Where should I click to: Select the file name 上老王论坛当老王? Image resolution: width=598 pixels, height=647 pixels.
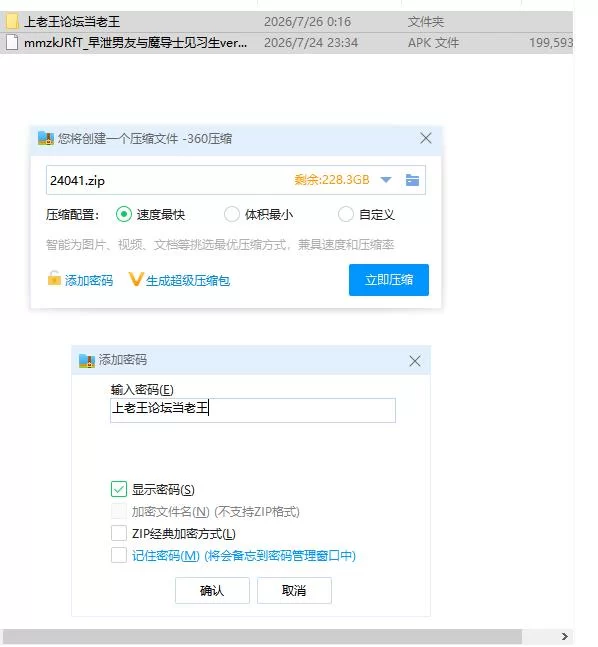(x=72, y=21)
